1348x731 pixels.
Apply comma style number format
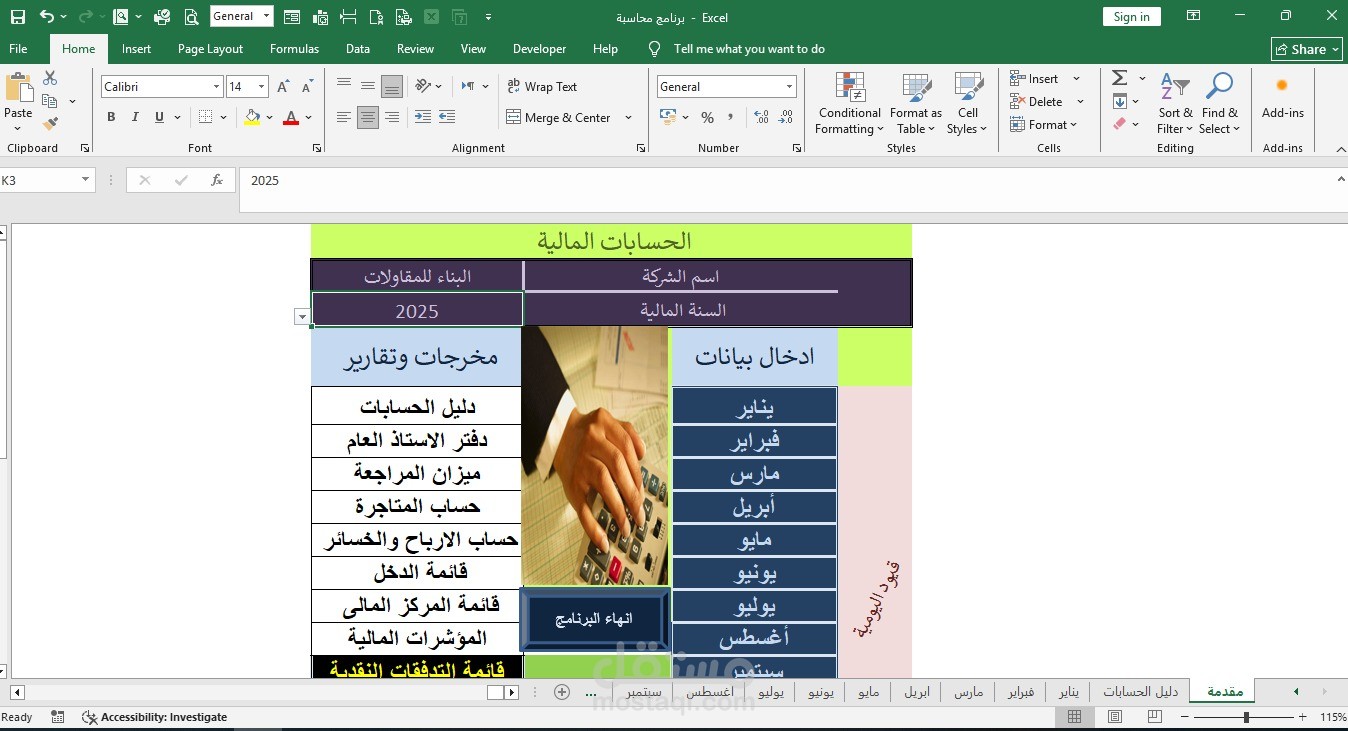pyautogui.click(x=731, y=117)
